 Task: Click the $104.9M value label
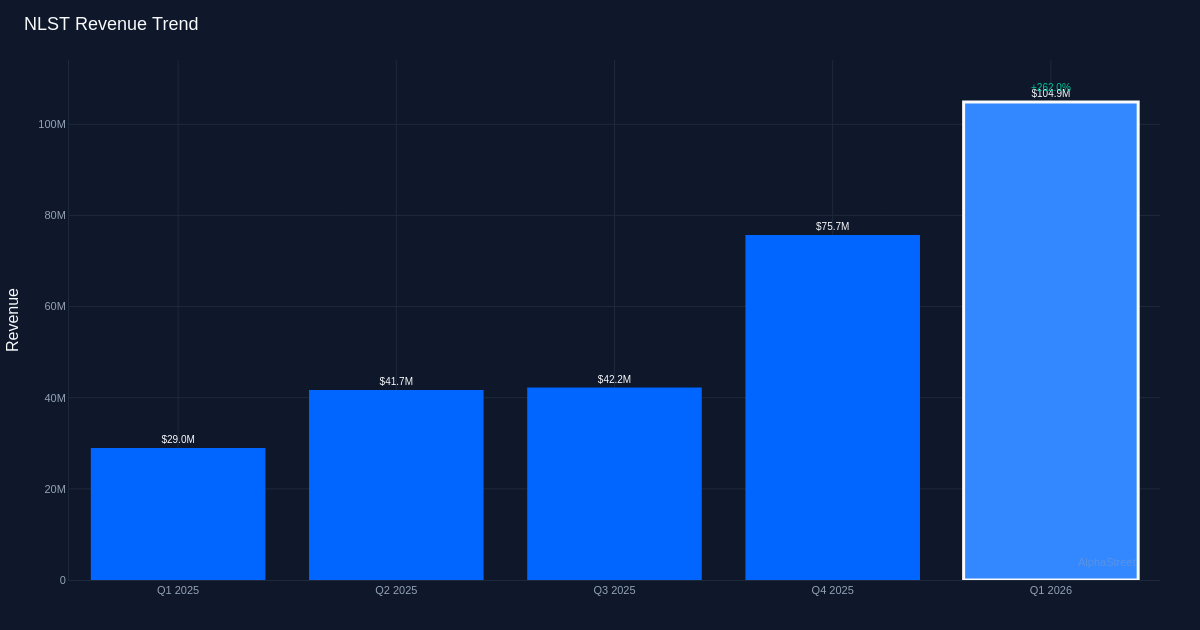(x=1051, y=94)
